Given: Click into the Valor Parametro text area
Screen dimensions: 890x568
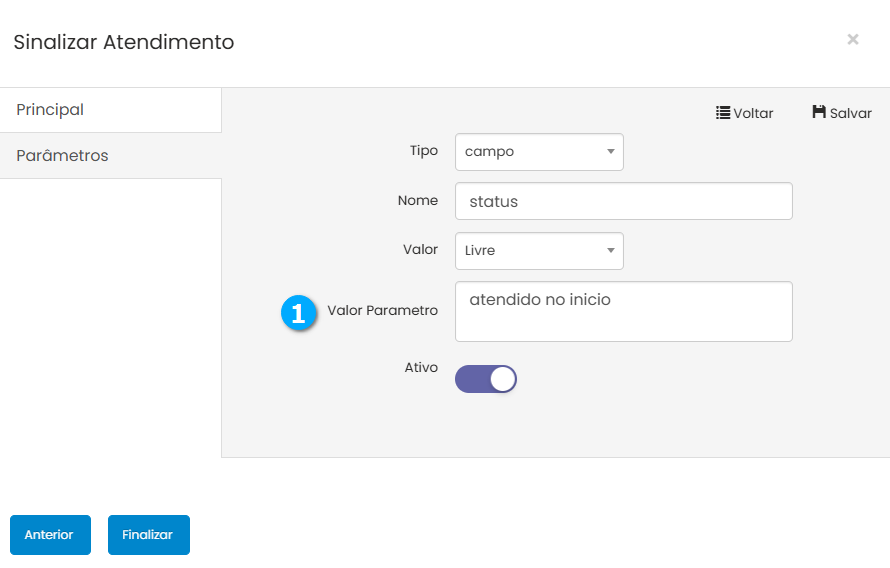Looking at the screenshot, I should [x=623, y=312].
